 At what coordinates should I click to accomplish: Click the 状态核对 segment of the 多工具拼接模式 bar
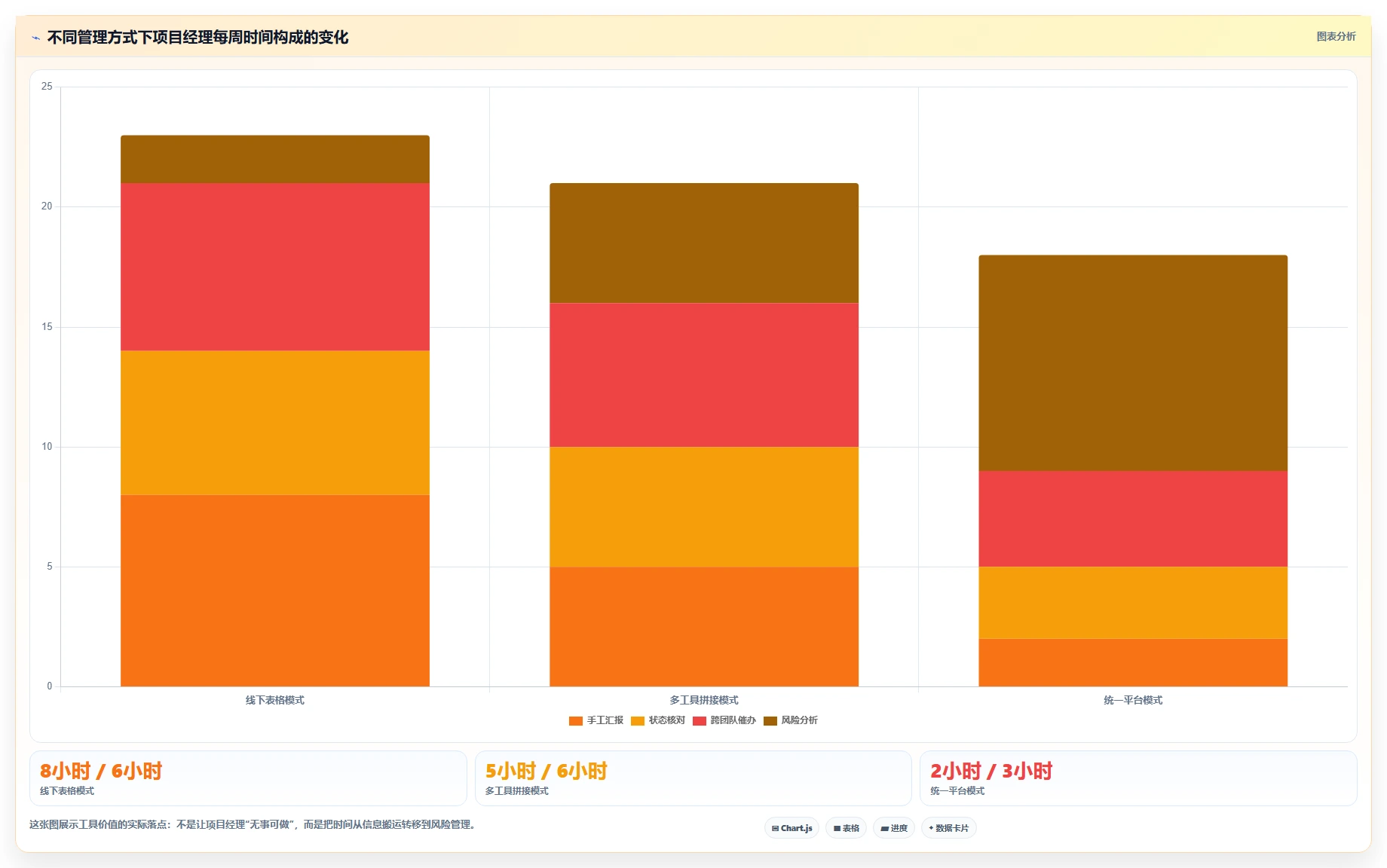tap(704, 507)
